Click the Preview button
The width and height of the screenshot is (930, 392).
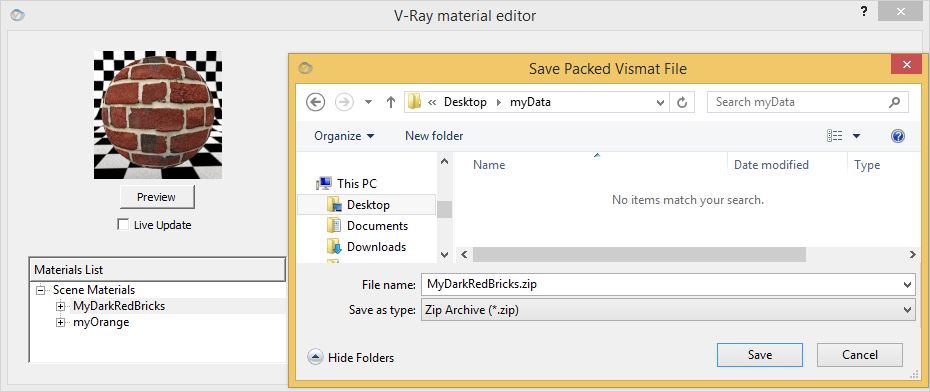[157, 197]
